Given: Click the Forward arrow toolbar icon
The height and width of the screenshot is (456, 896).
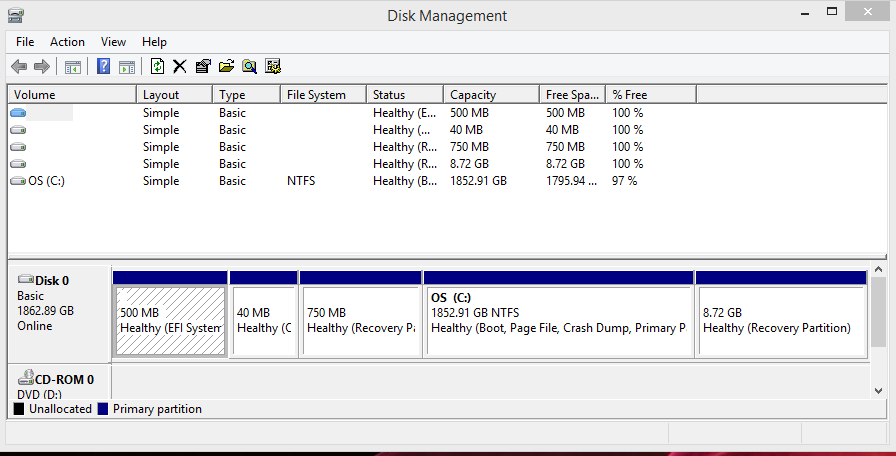Looking at the screenshot, I should click(x=42, y=66).
